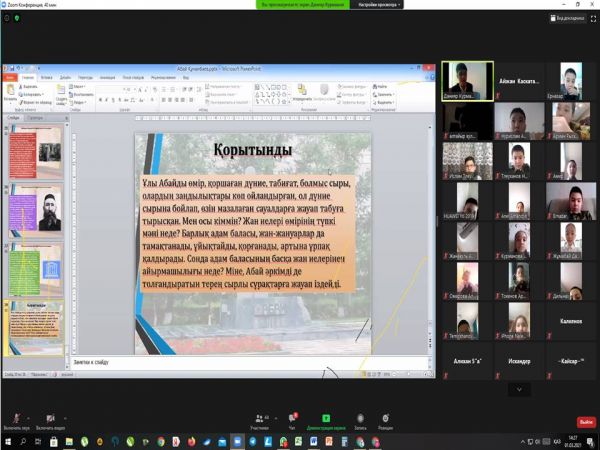
Task: Select the Abai portrait slide thumbnail
Action: (x=36, y=211)
